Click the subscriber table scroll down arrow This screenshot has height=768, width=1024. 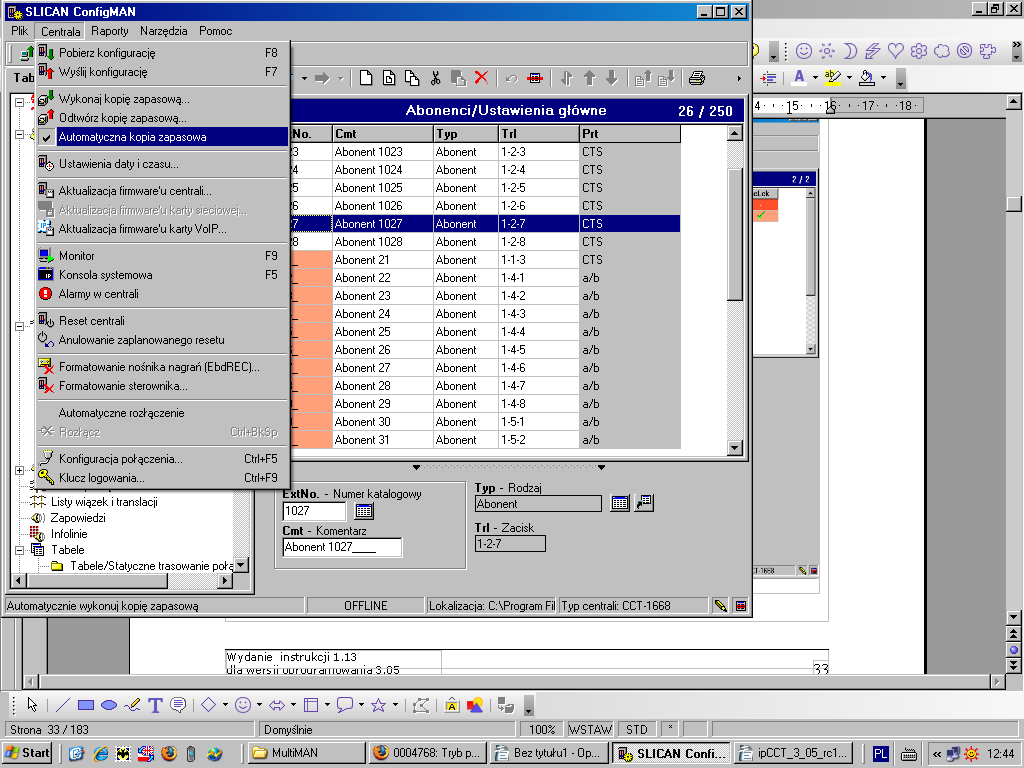(735, 448)
